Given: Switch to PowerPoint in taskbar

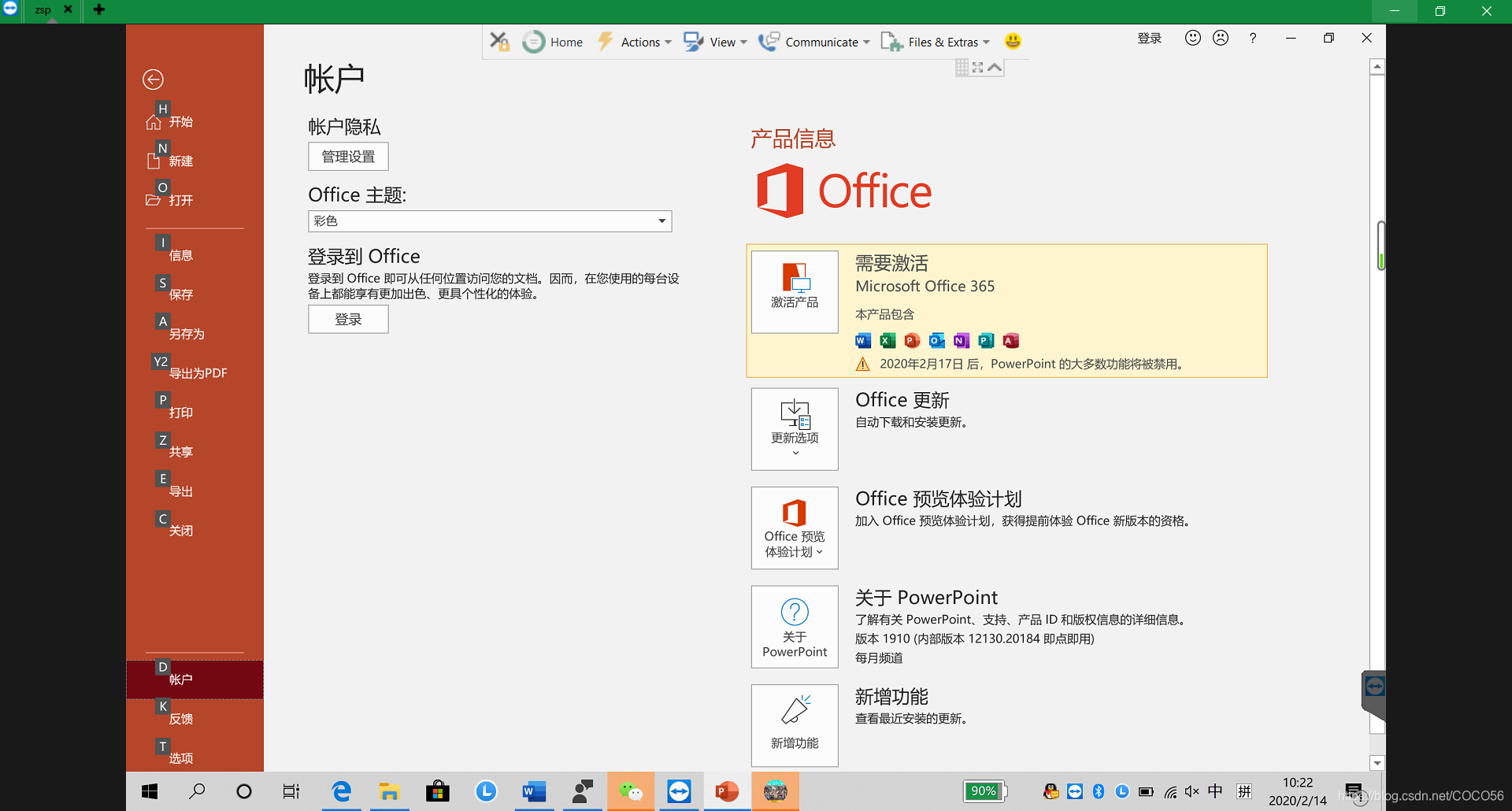Looking at the screenshot, I should coord(727,791).
